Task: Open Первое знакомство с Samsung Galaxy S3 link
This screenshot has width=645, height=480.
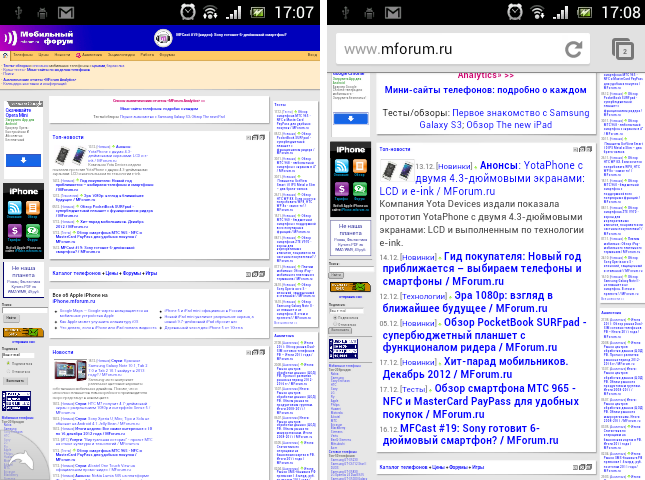Action: [504, 119]
